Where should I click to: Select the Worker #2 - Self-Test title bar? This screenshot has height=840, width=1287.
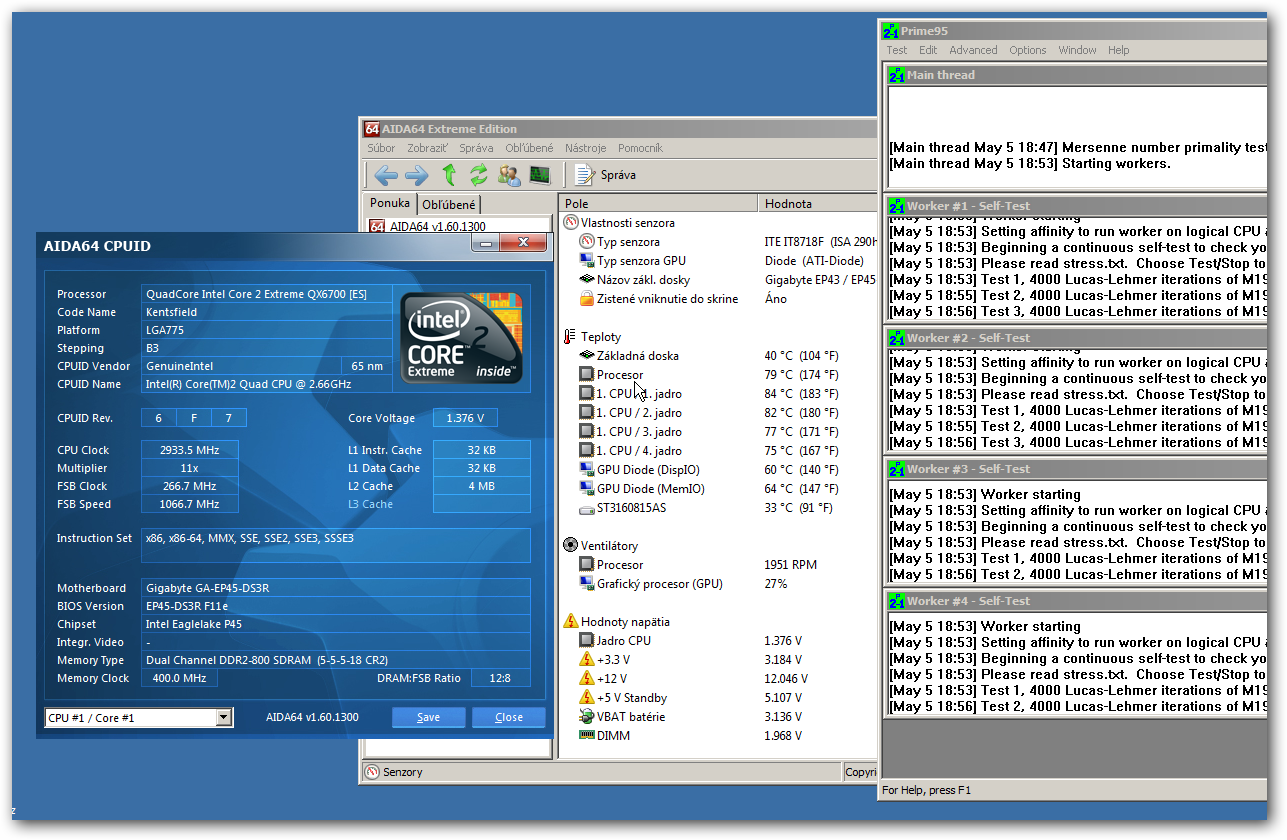click(x=1076, y=338)
